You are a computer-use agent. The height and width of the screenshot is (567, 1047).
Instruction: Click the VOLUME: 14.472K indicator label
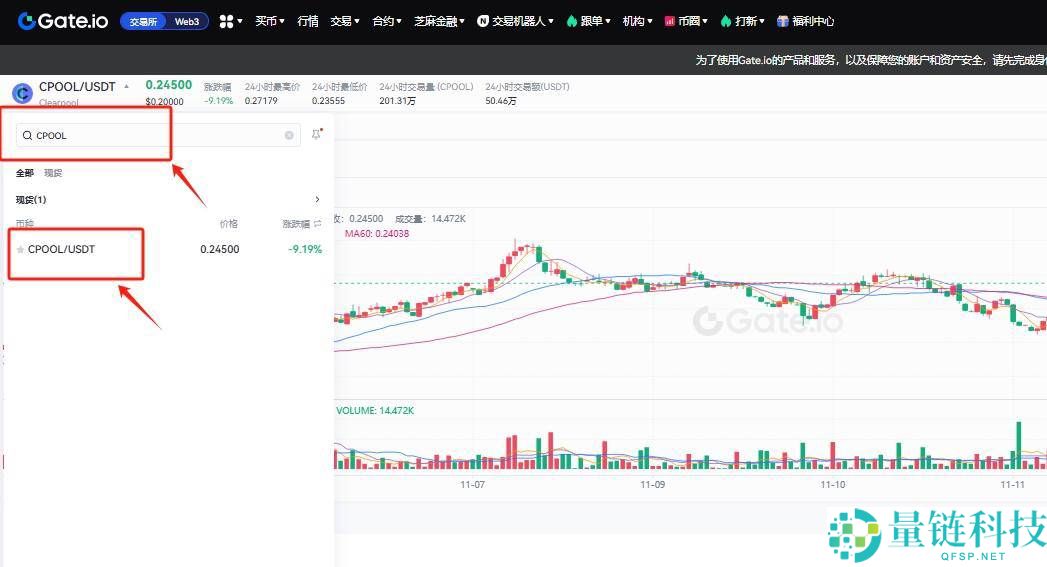[x=375, y=411]
